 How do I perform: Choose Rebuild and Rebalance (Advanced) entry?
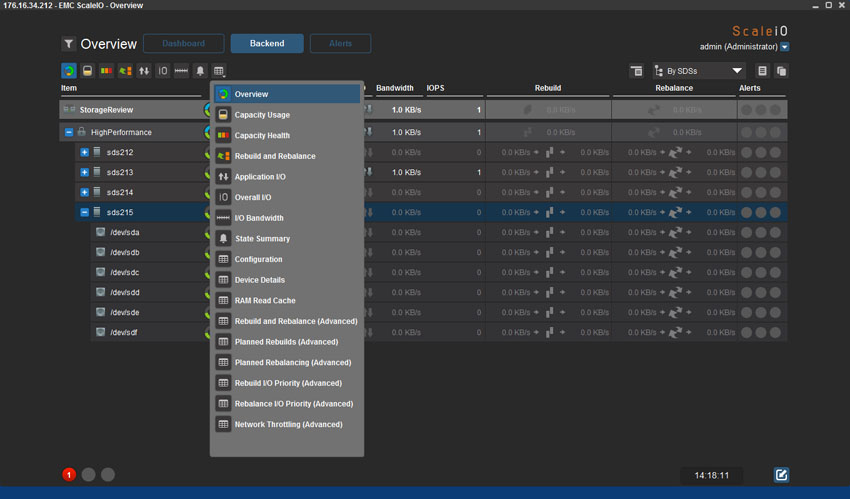click(x=287, y=321)
